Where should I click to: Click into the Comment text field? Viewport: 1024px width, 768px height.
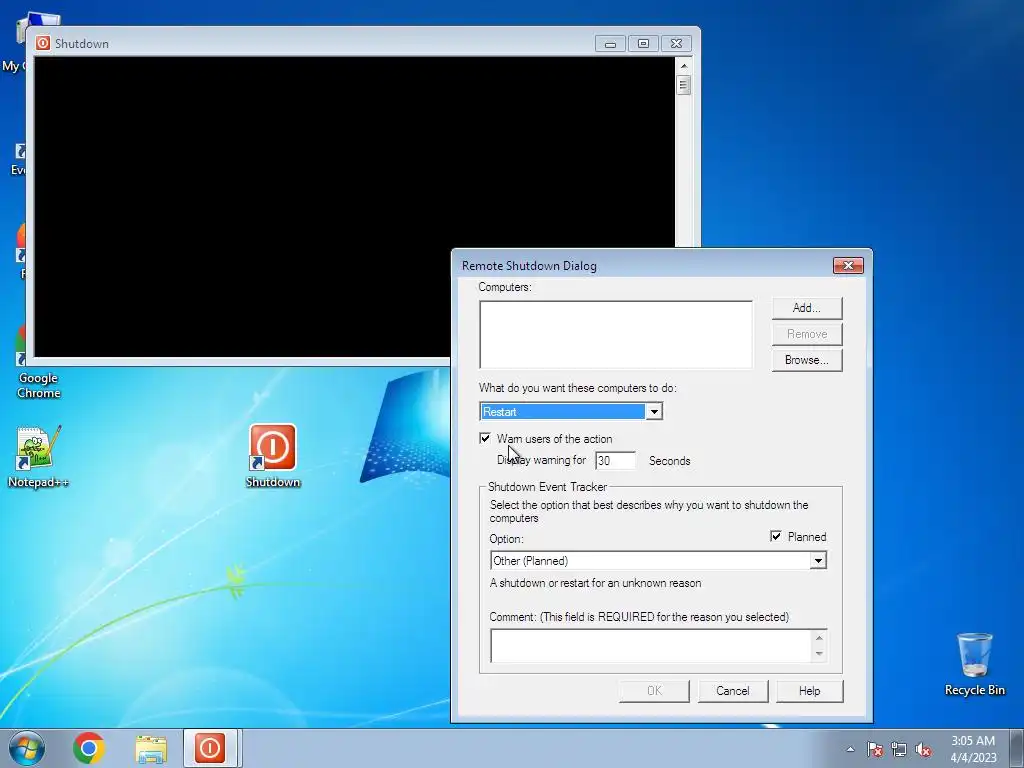pos(650,646)
